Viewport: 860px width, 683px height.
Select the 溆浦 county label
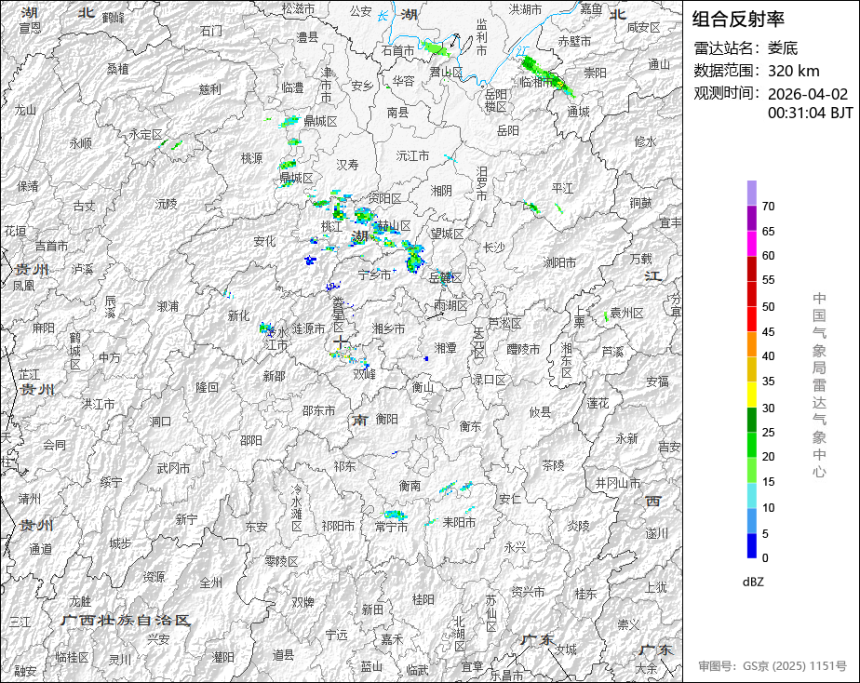(168, 306)
